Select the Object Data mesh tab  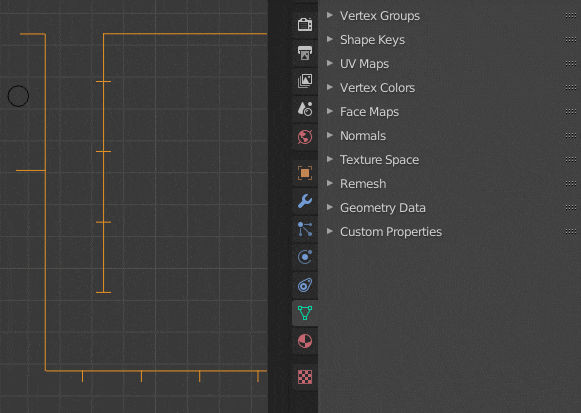pyautogui.click(x=305, y=313)
